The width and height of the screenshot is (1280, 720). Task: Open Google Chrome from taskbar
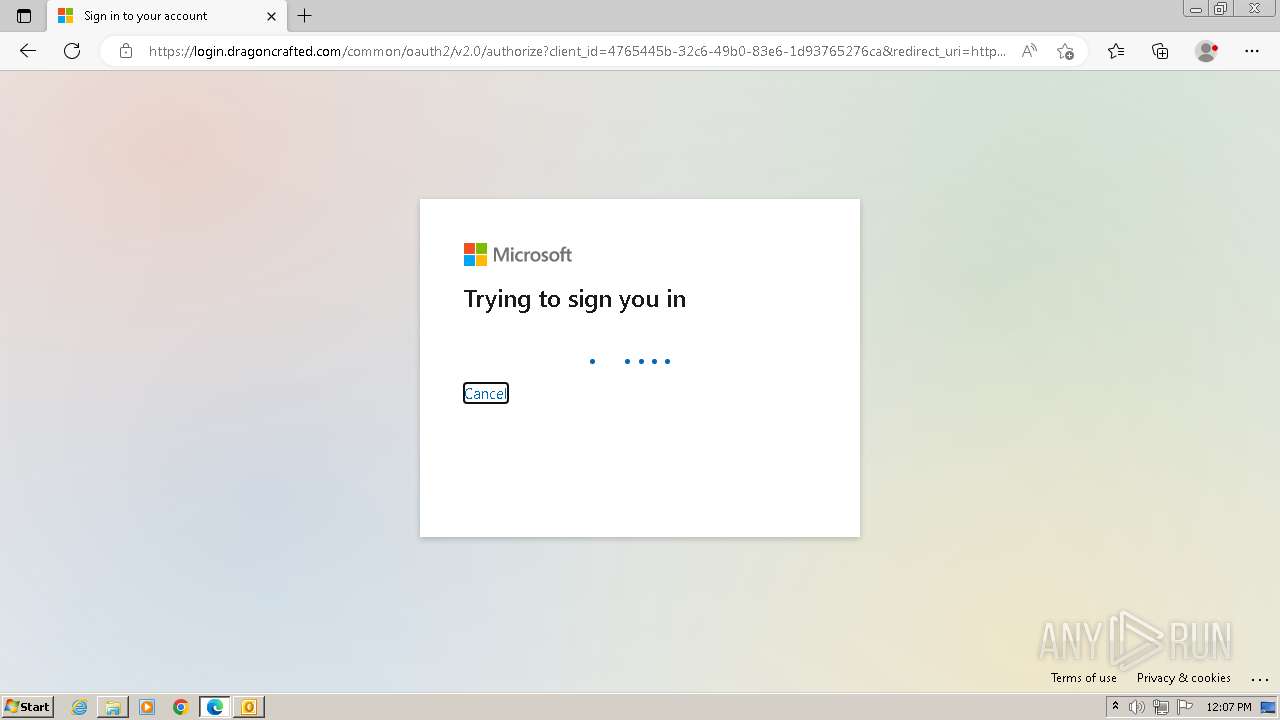[x=181, y=707]
